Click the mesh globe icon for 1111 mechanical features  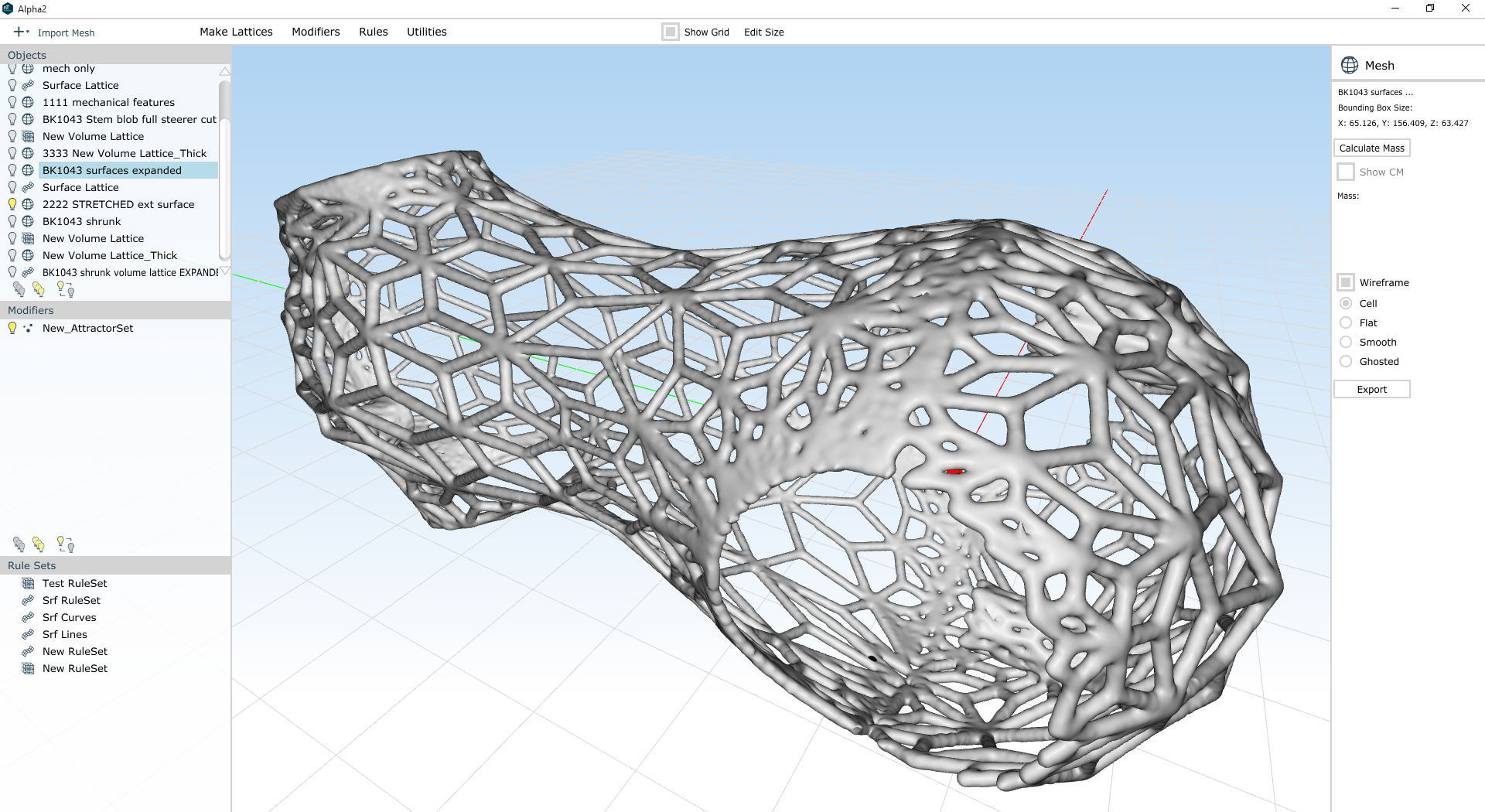click(28, 102)
